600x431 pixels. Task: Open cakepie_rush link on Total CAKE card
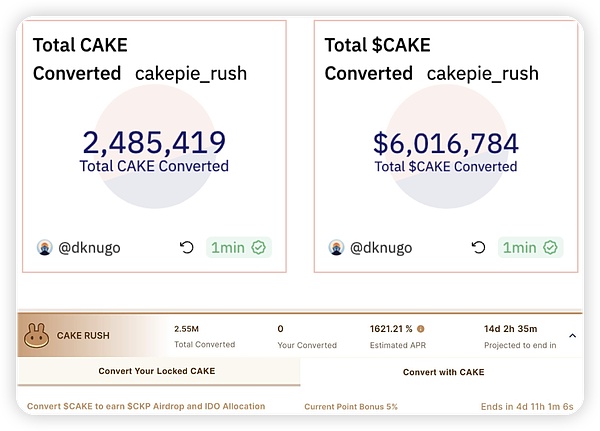tap(190, 74)
